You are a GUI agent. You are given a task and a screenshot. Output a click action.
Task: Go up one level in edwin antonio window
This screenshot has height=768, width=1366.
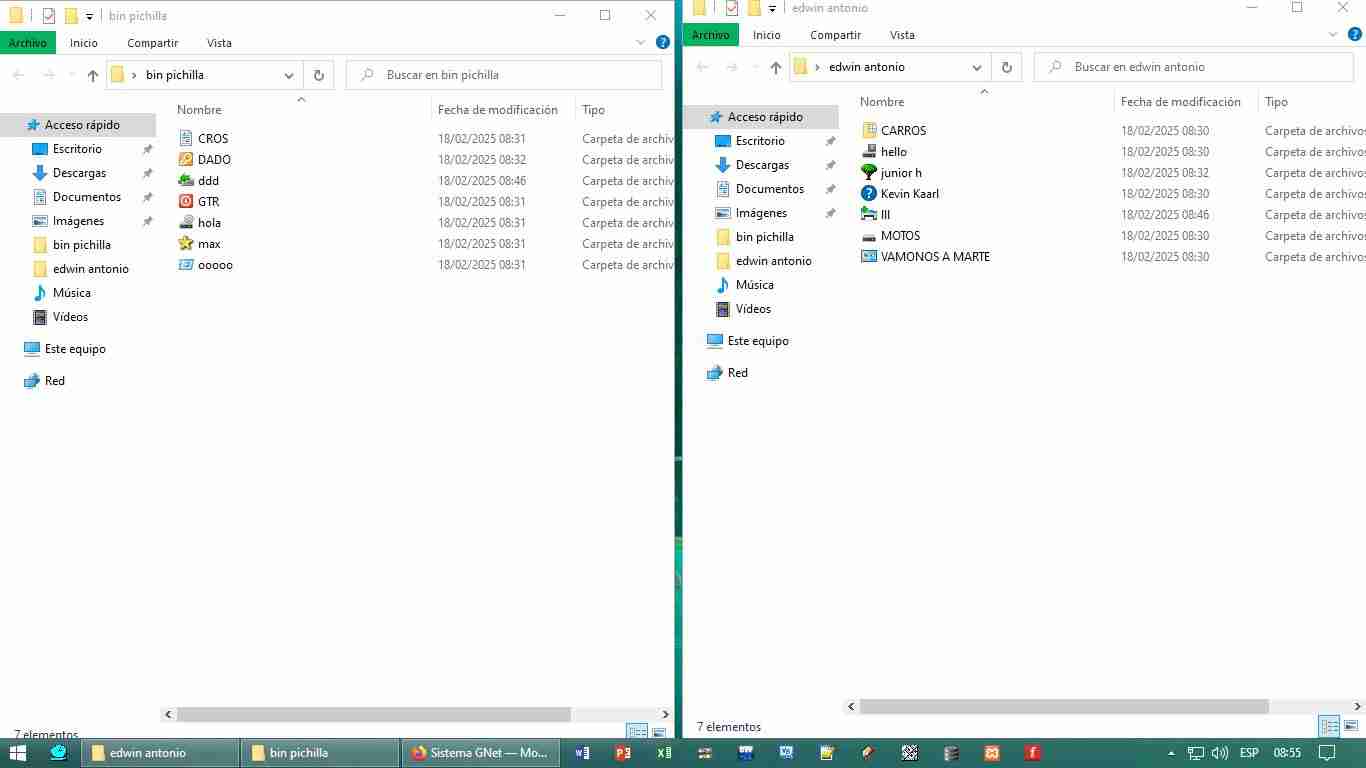pos(776,67)
